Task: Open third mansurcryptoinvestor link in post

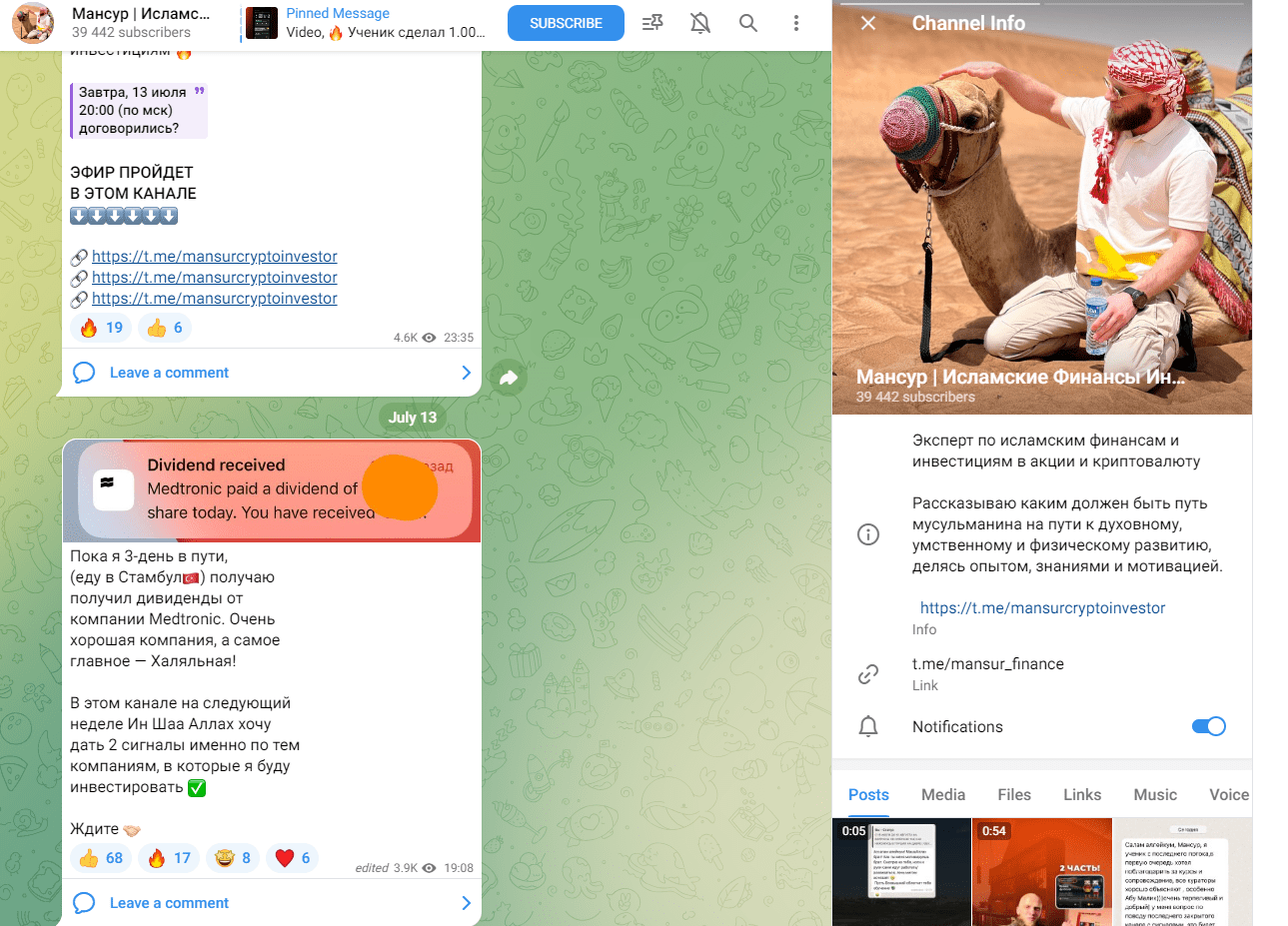Action: click(x=215, y=299)
